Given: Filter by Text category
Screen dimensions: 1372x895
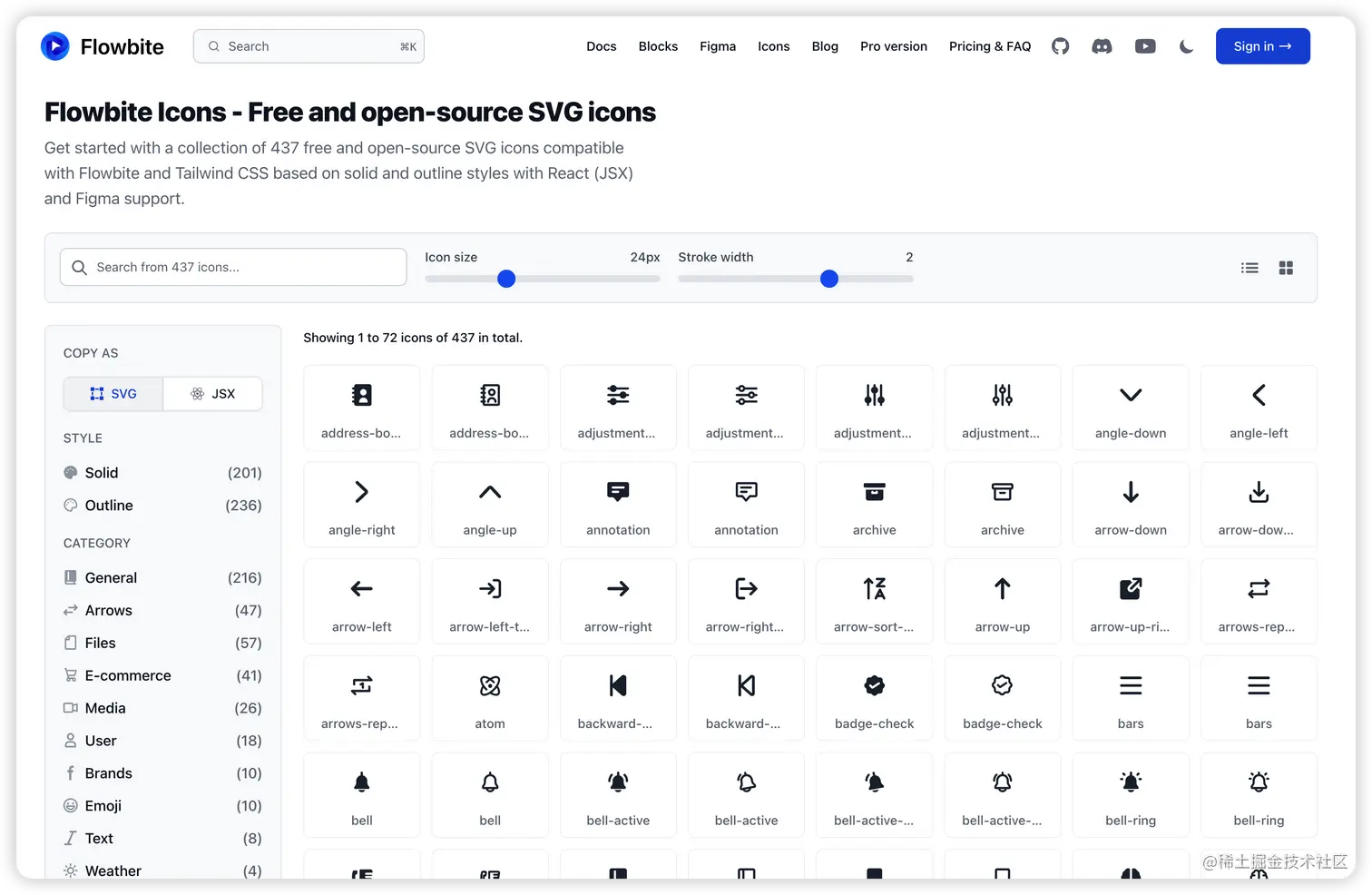Looking at the screenshot, I should click(162, 839).
